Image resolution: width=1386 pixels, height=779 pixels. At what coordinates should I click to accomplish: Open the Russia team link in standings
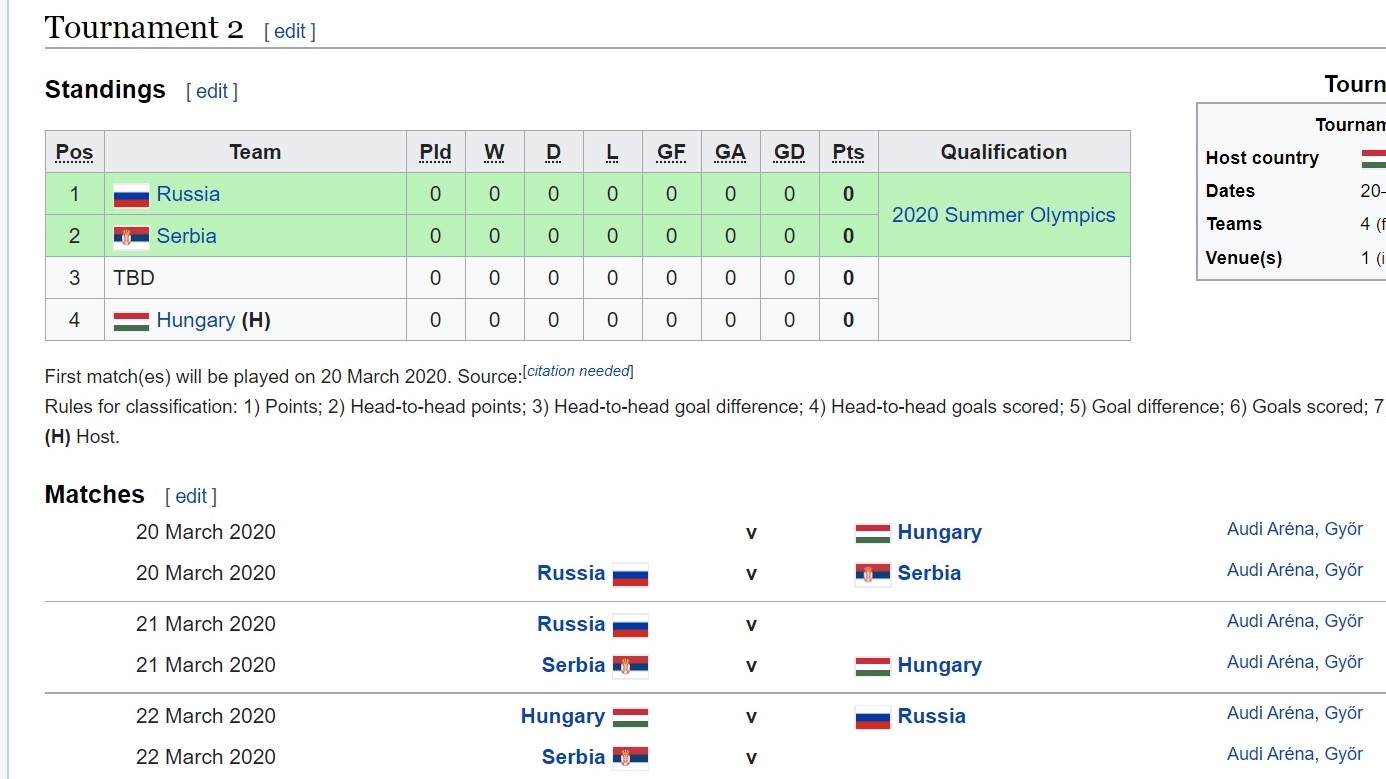point(188,194)
